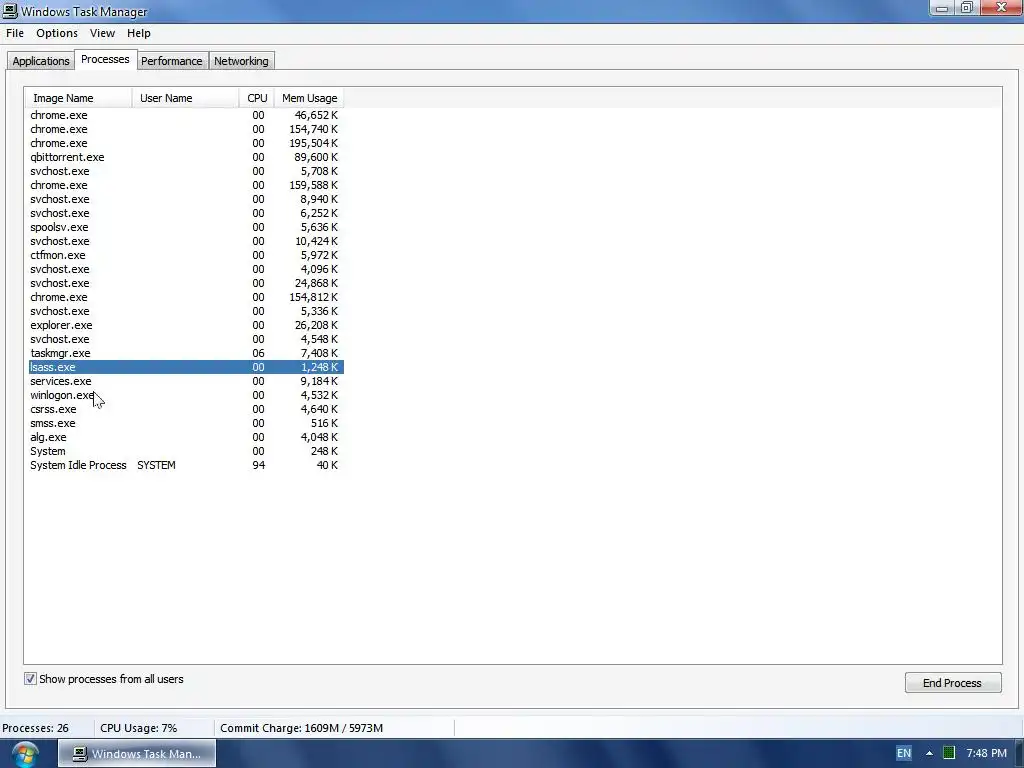The width and height of the screenshot is (1024, 768).
Task: Open the Help menu
Action: (138, 33)
